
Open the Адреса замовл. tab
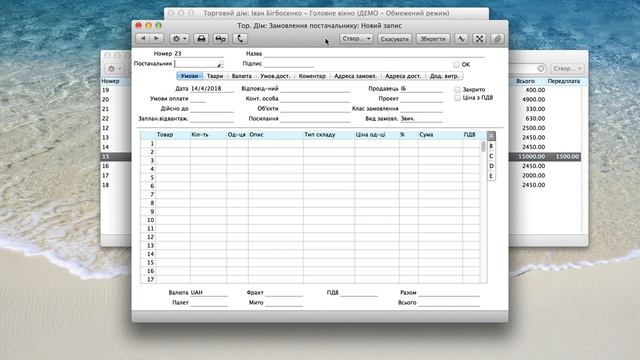click(355, 76)
